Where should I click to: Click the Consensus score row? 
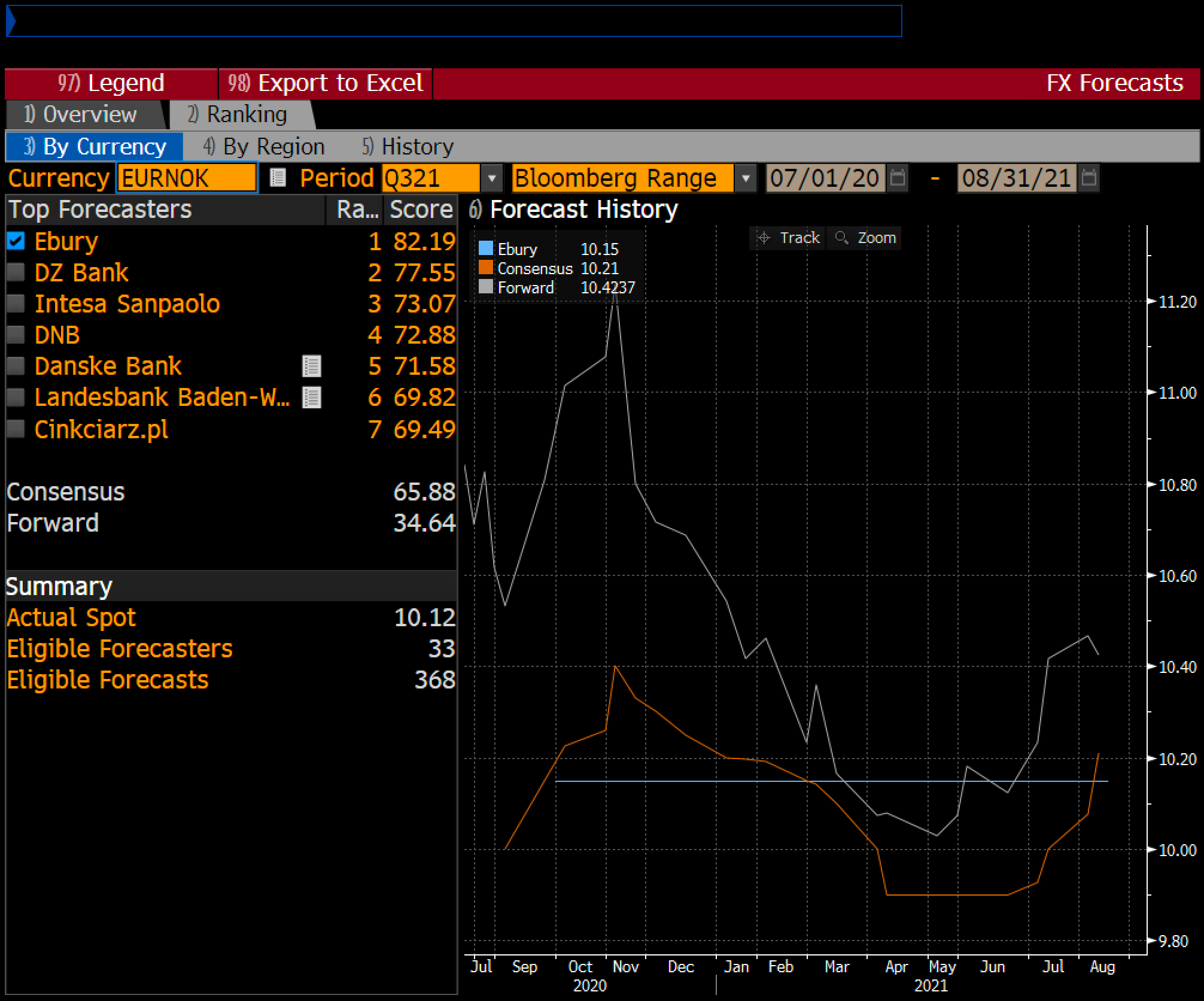tap(231, 492)
